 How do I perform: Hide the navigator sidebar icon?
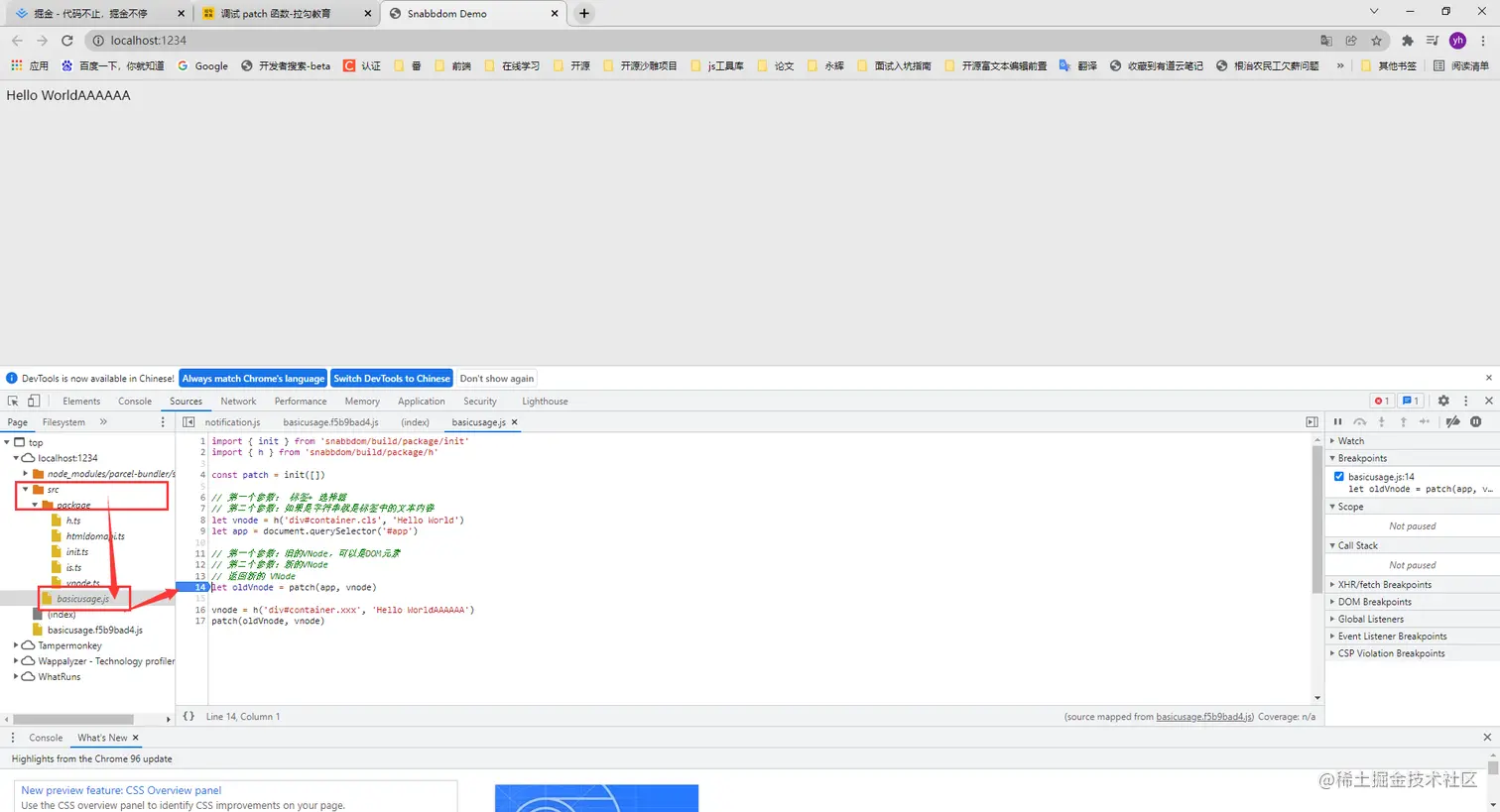coord(188,422)
